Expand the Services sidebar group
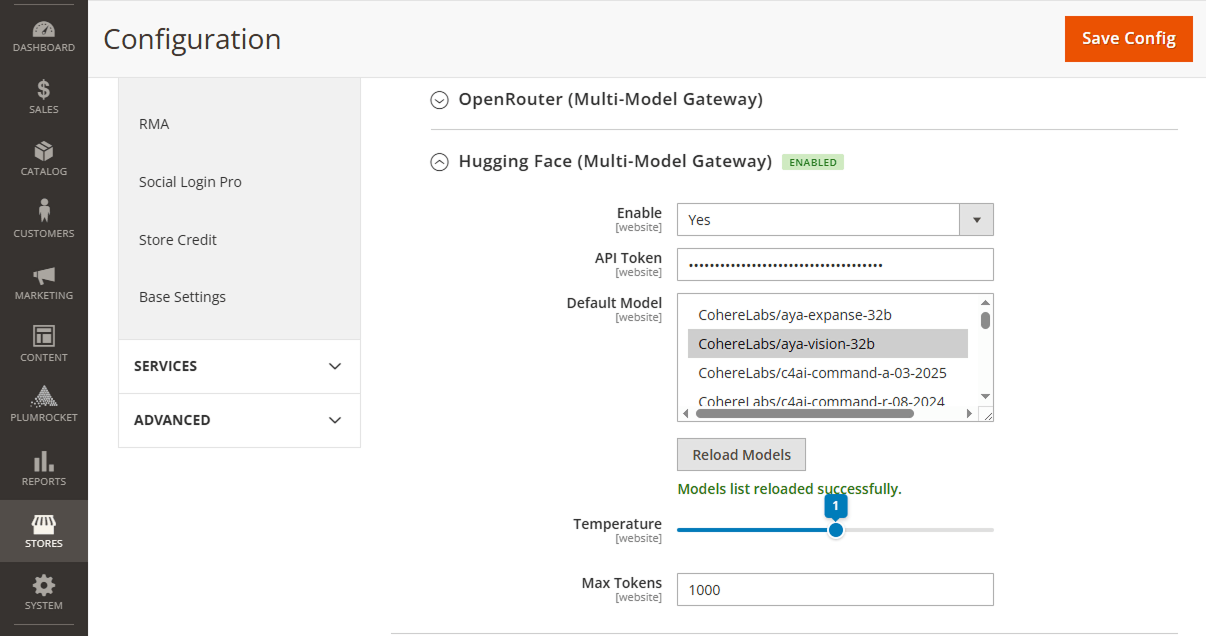This screenshot has height=636, width=1206. coord(239,366)
